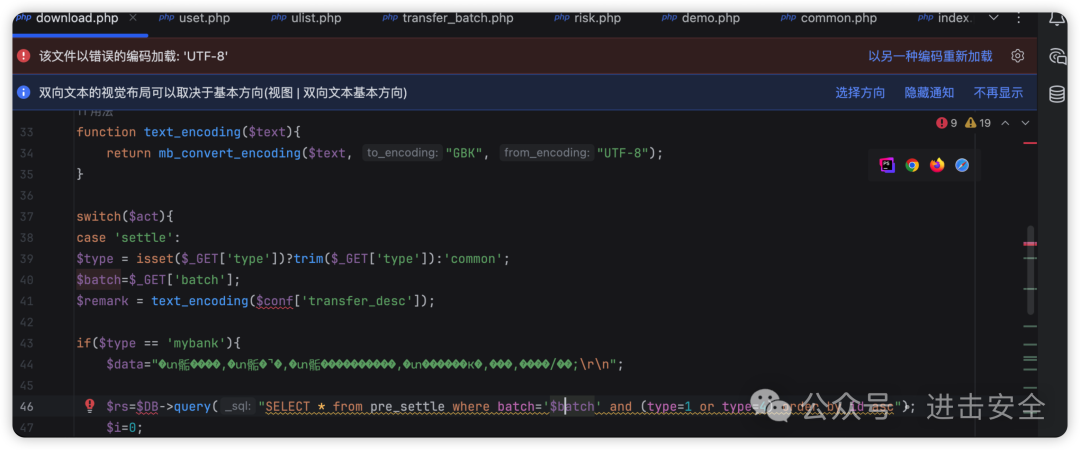
Task: Click $conf['transfer_desc'] on line 41
Action: point(340,301)
